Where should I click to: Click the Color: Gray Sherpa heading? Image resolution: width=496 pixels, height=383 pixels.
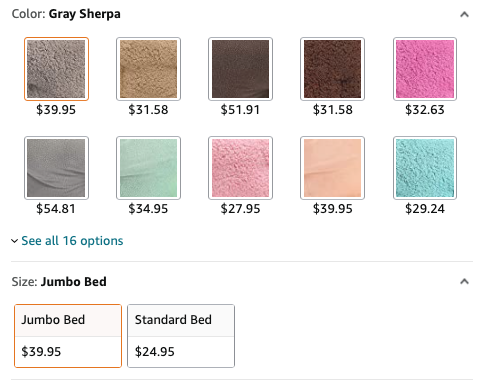(x=66, y=14)
